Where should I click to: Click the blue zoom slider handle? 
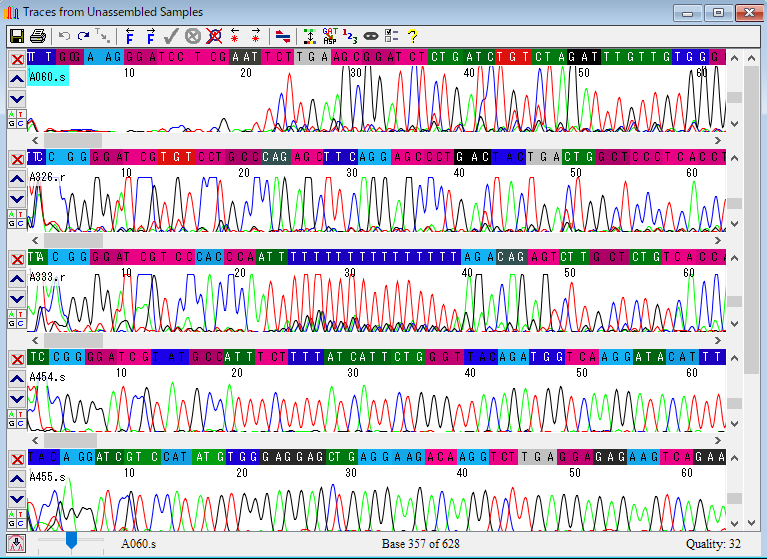pos(71,540)
